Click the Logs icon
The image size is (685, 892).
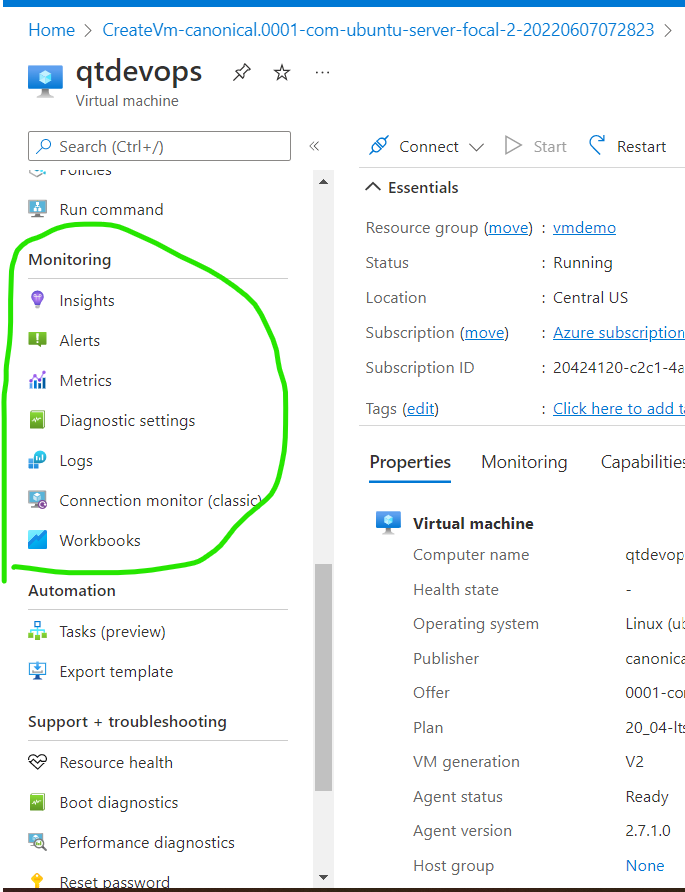(38, 460)
